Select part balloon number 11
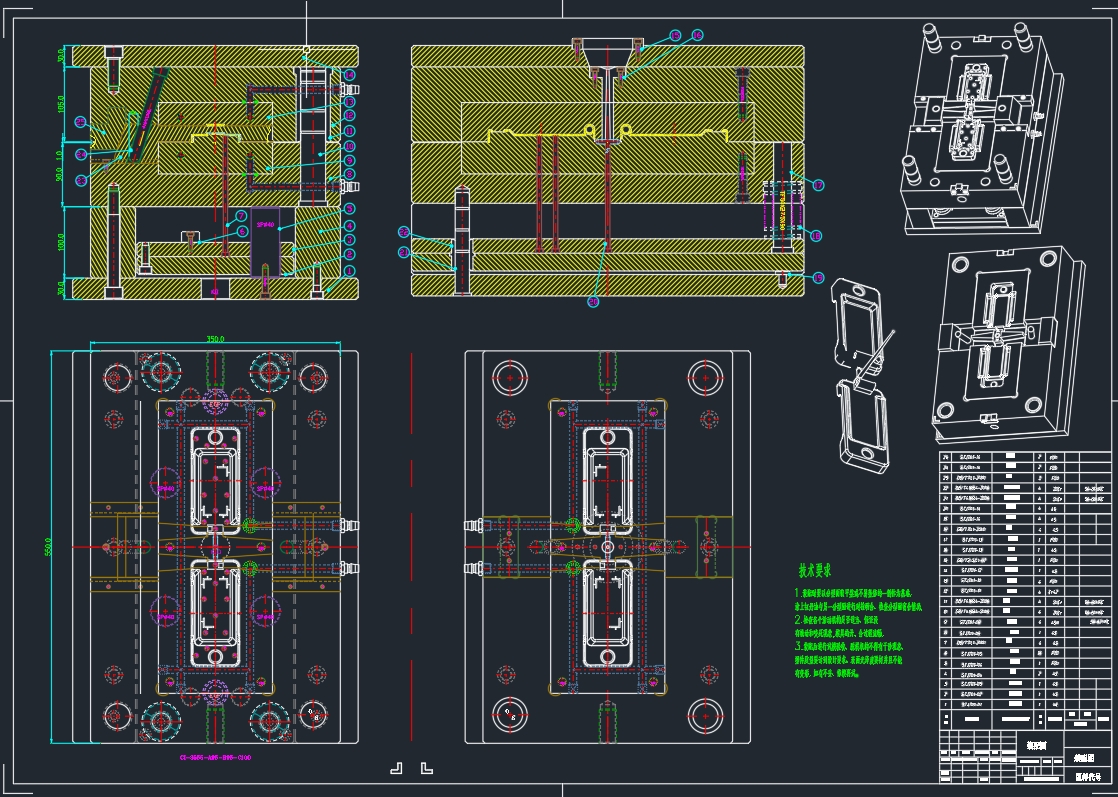 (x=349, y=131)
